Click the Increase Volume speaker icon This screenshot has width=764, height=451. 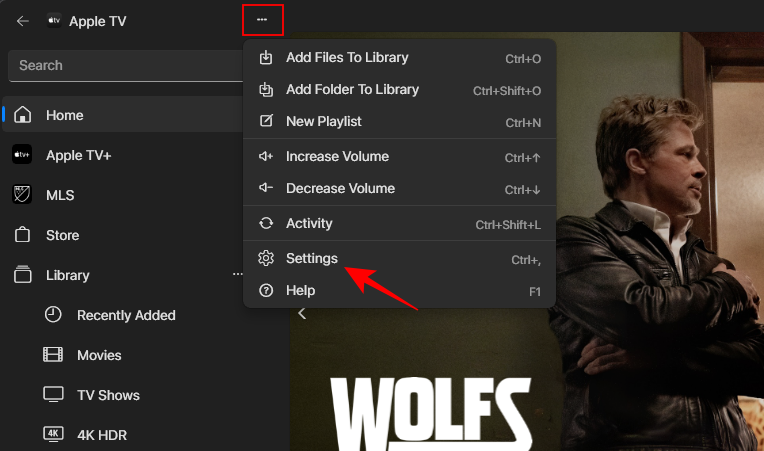point(266,156)
